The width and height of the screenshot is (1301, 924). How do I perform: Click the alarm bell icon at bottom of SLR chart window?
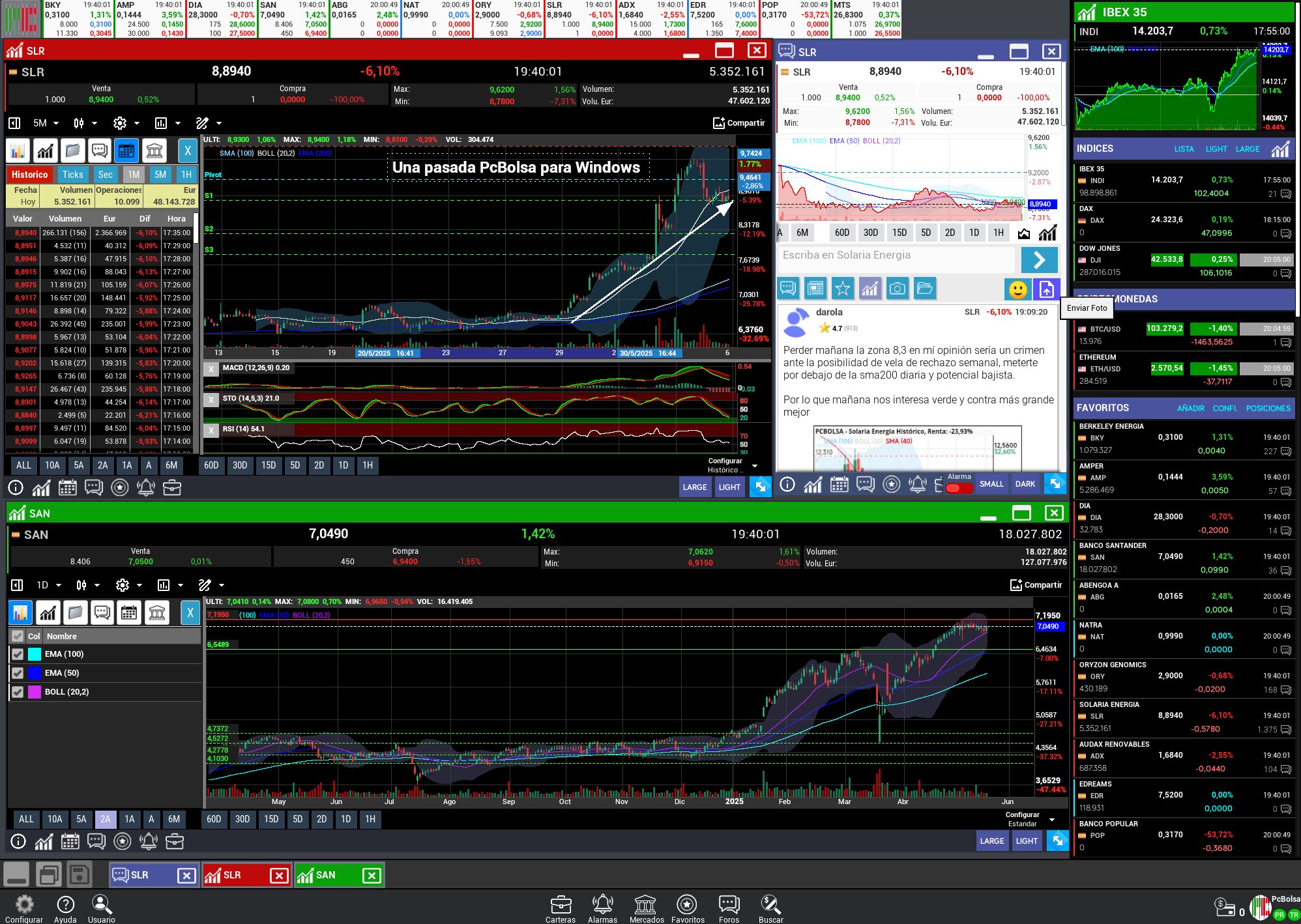pyautogui.click(x=145, y=487)
